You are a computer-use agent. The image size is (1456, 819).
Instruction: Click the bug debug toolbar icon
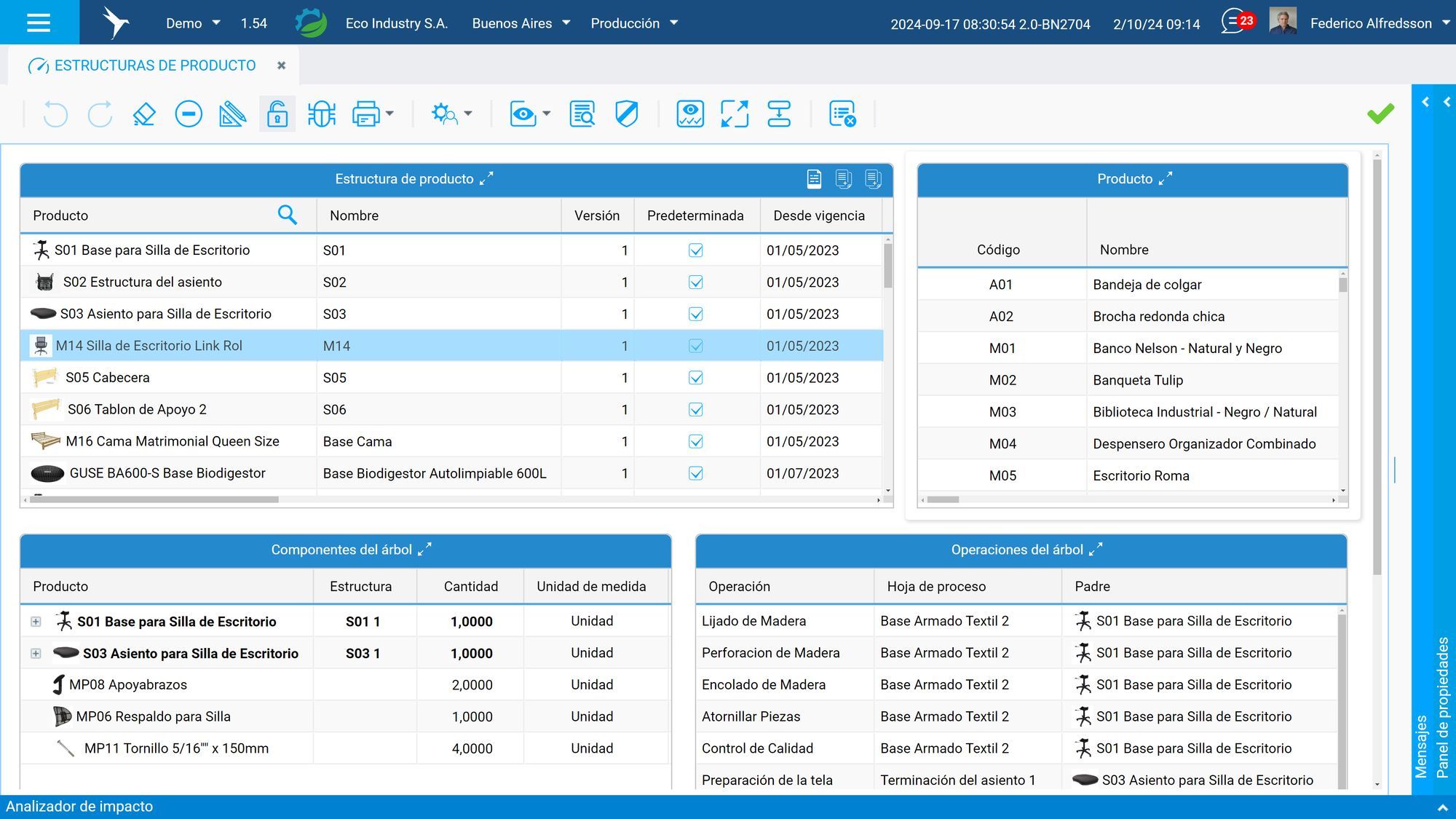321,114
